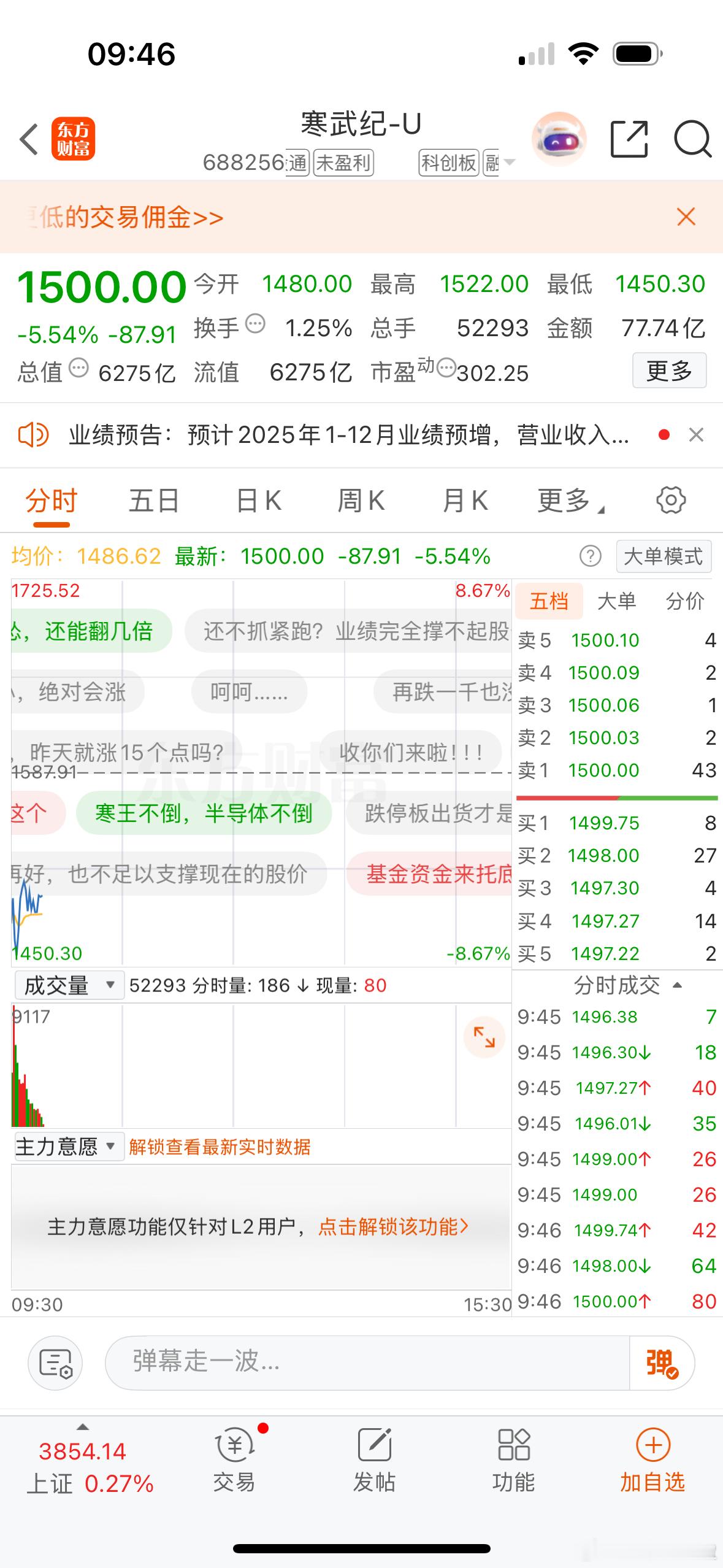The width and height of the screenshot is (723, 1568).
Task: Select the 周K chart tab
Action: [361, 501]
